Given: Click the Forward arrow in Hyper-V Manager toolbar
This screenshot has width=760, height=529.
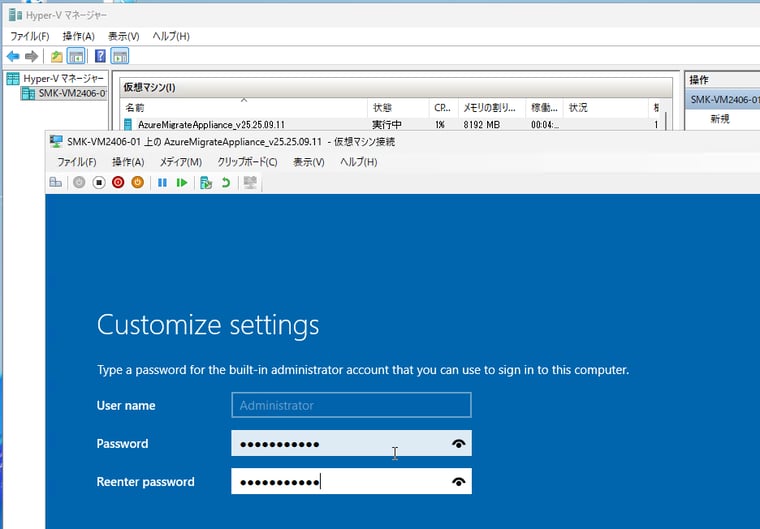Looking at the screenshot, I should pos(32,57).
